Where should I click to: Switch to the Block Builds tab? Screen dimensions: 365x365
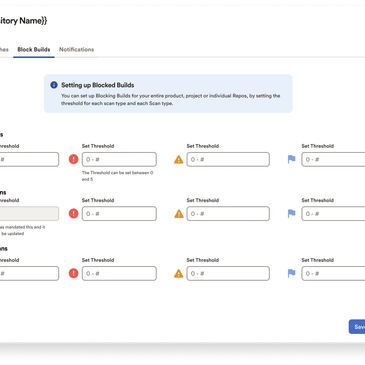coord(34,50)
